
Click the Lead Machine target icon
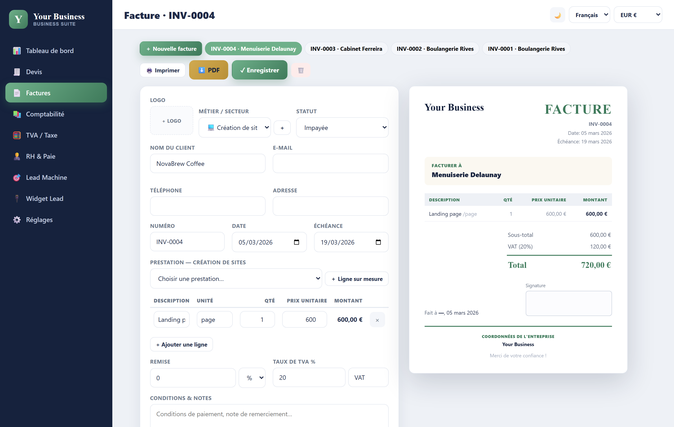click(17, 178)
